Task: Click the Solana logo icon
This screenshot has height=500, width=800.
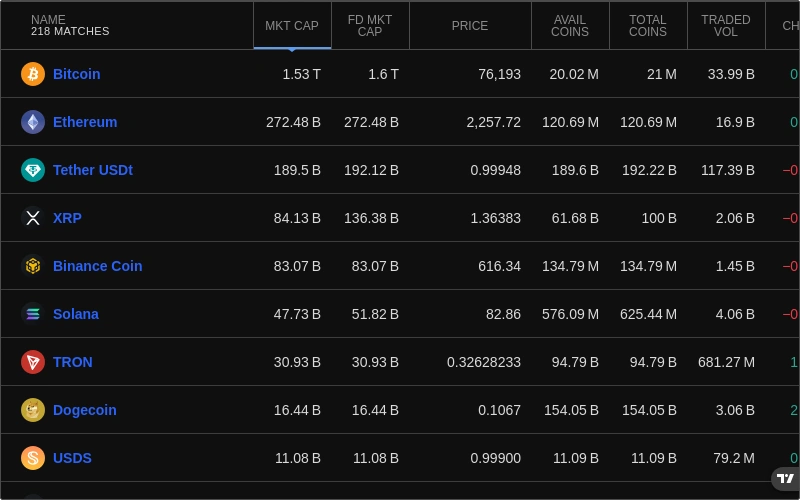Action: [33, 314]
